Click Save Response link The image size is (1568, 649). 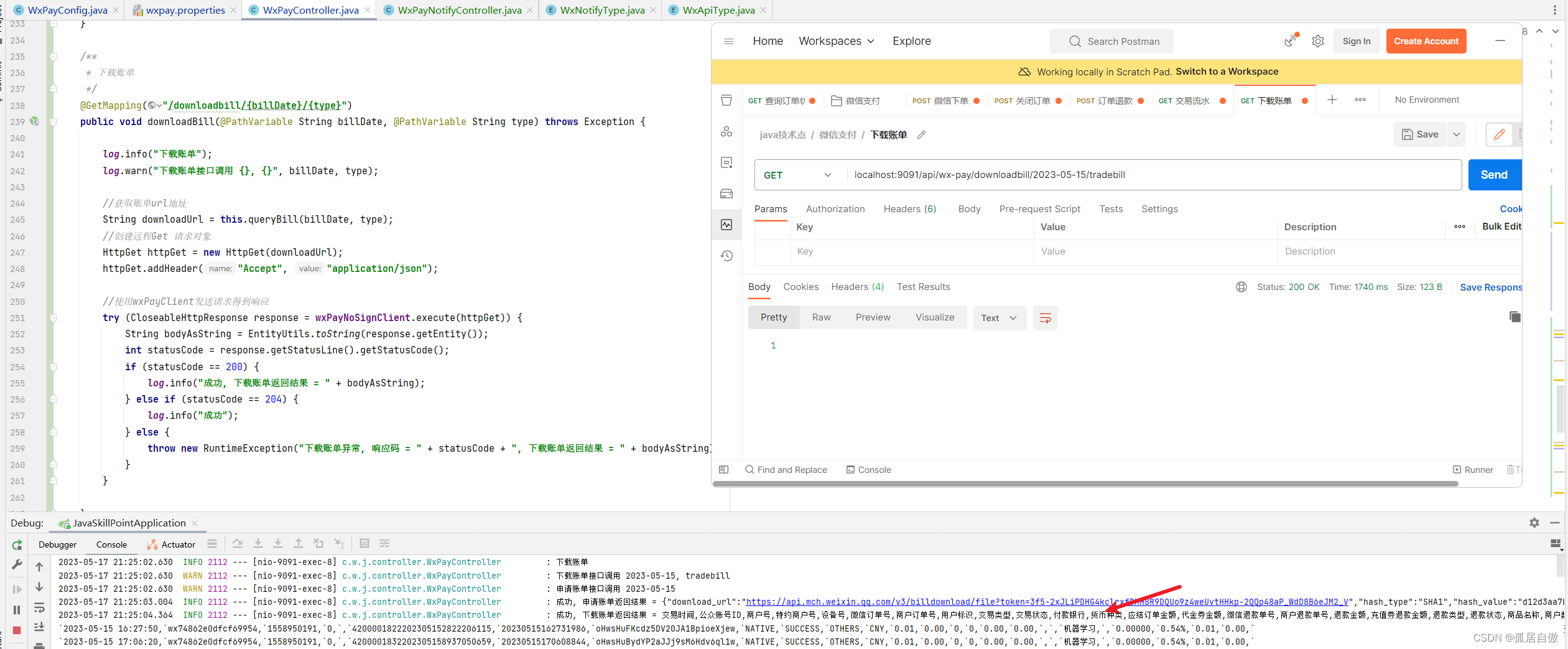(1491, 287)
